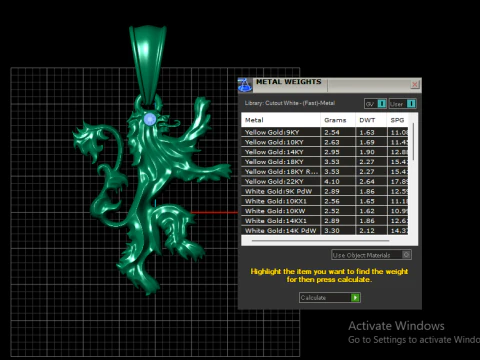The width and height of the screenshot is (480, 360).
Task: Click the 2.56 grams value for 10KX1
Action: click(x=332, y=201)
